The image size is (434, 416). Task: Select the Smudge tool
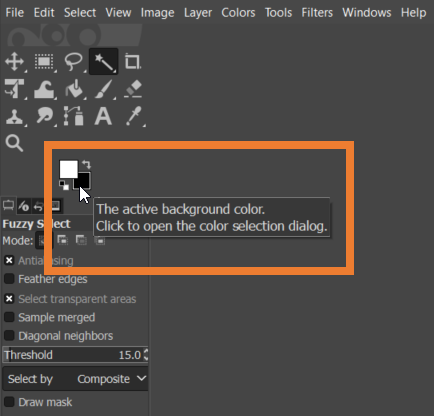coord(44,116)
